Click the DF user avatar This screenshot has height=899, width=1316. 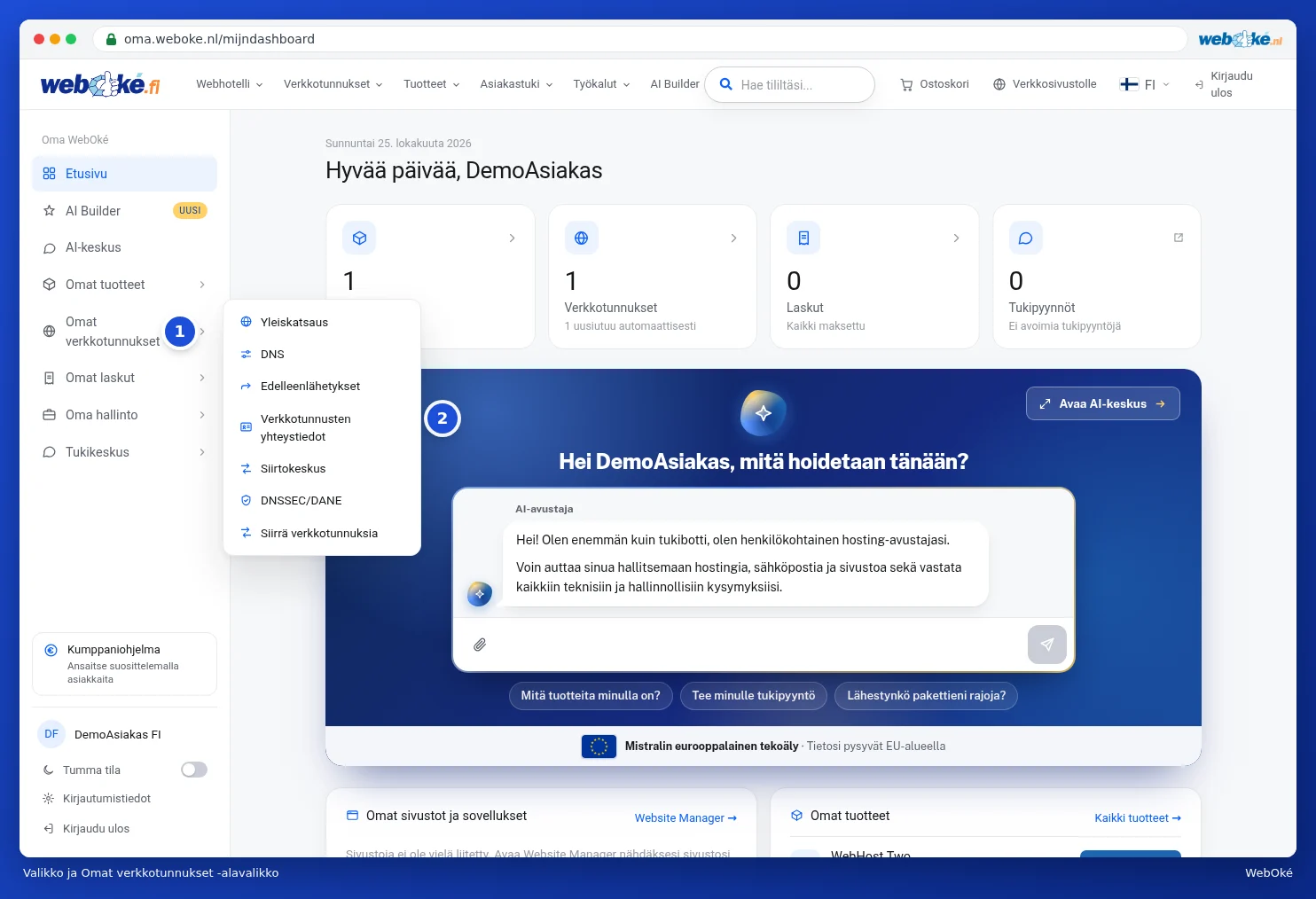51,734
